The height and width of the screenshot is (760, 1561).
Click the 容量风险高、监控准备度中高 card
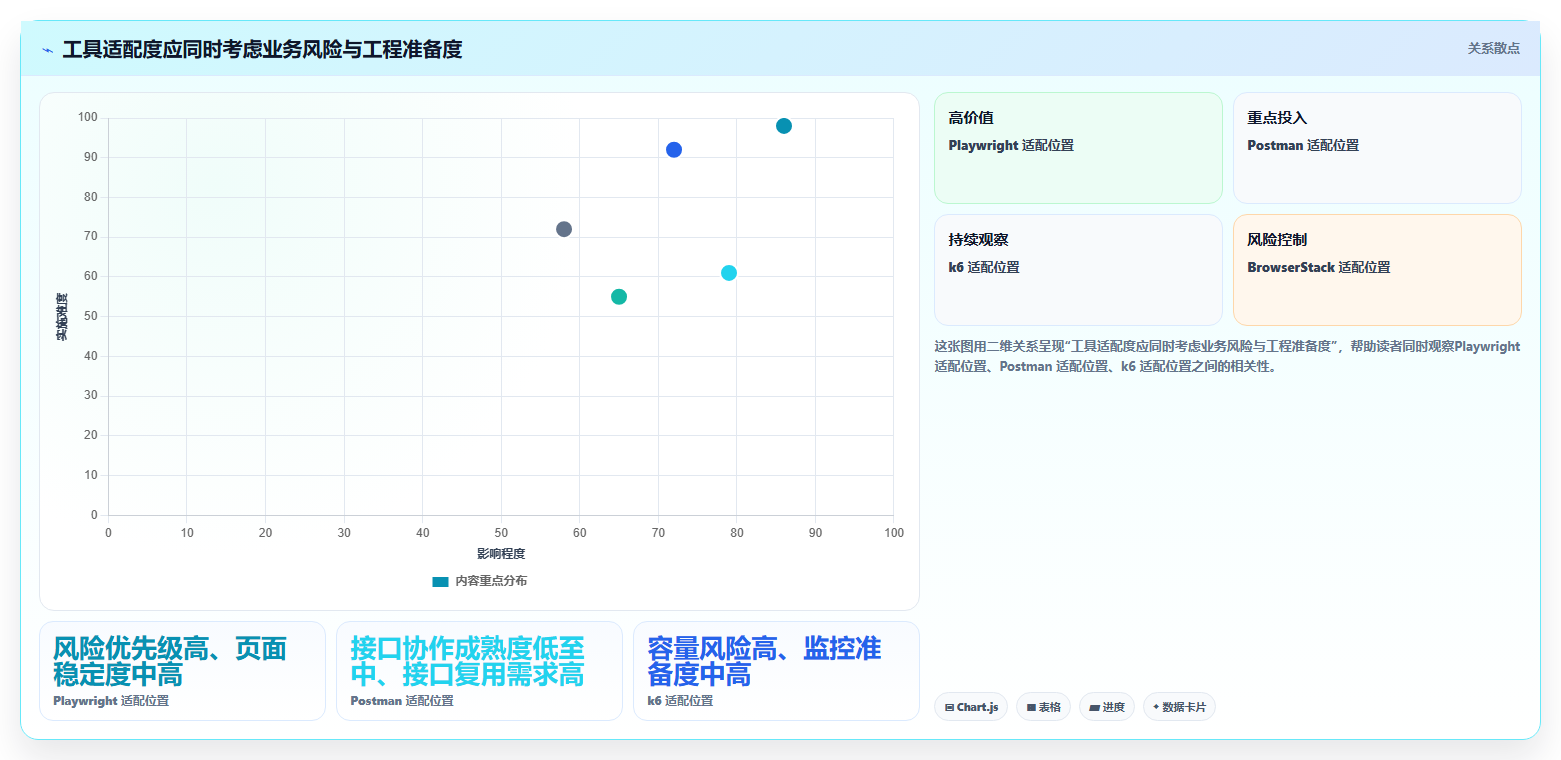[776, 671]
